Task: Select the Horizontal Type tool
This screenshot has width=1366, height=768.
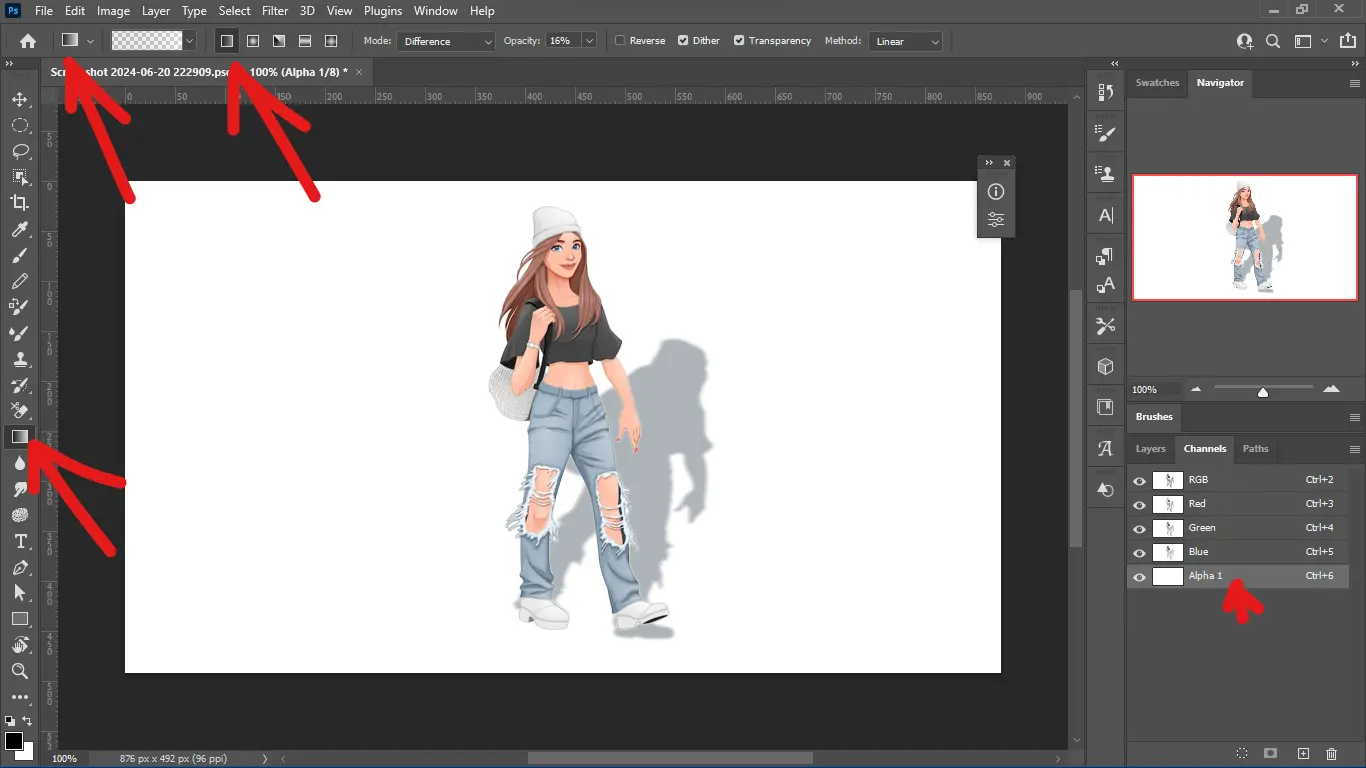Action: coord(20,541)
